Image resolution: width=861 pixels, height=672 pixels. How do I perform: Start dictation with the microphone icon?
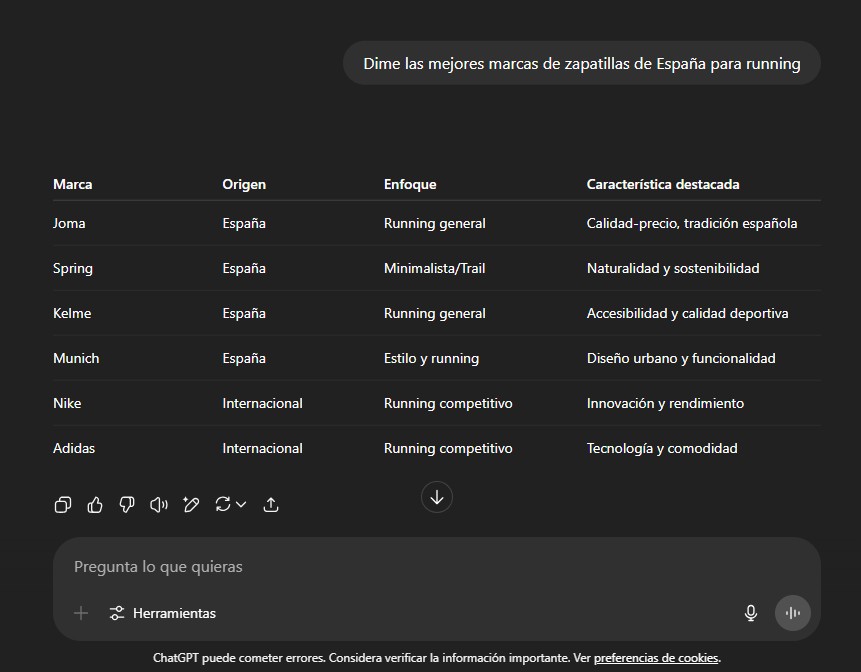[750, 612]
